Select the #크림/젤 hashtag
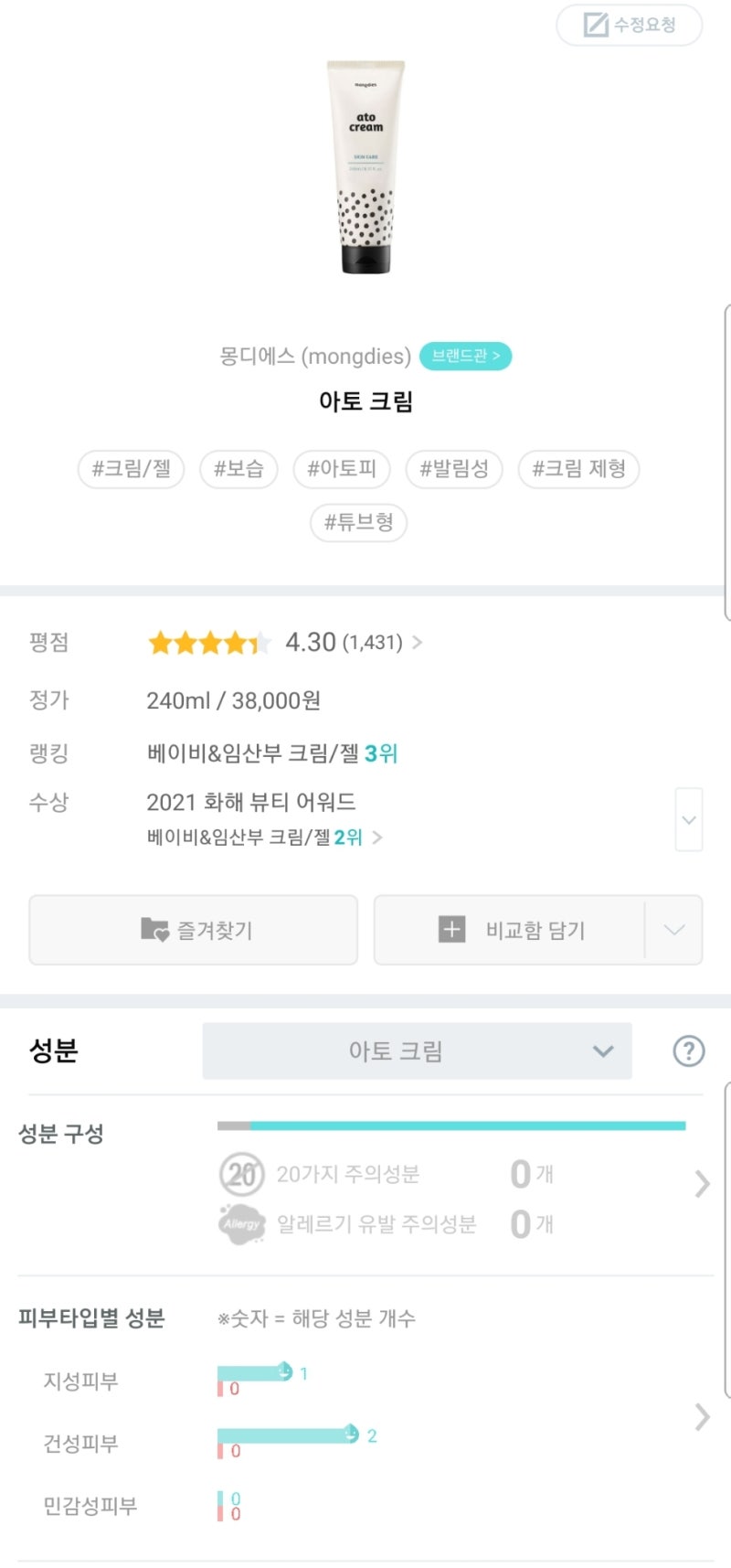The image size is (731, 1568). pos(132,469)
